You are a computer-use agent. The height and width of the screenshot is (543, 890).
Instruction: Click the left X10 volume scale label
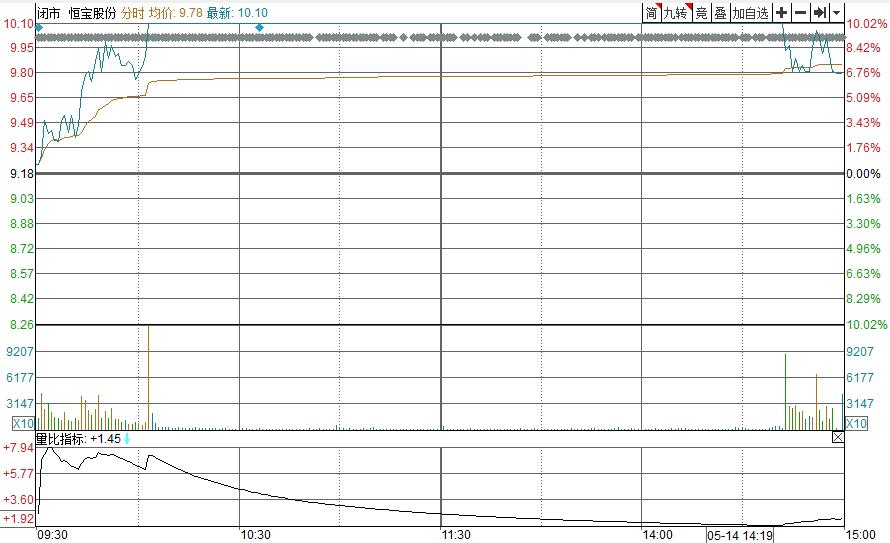coord(23,423)
